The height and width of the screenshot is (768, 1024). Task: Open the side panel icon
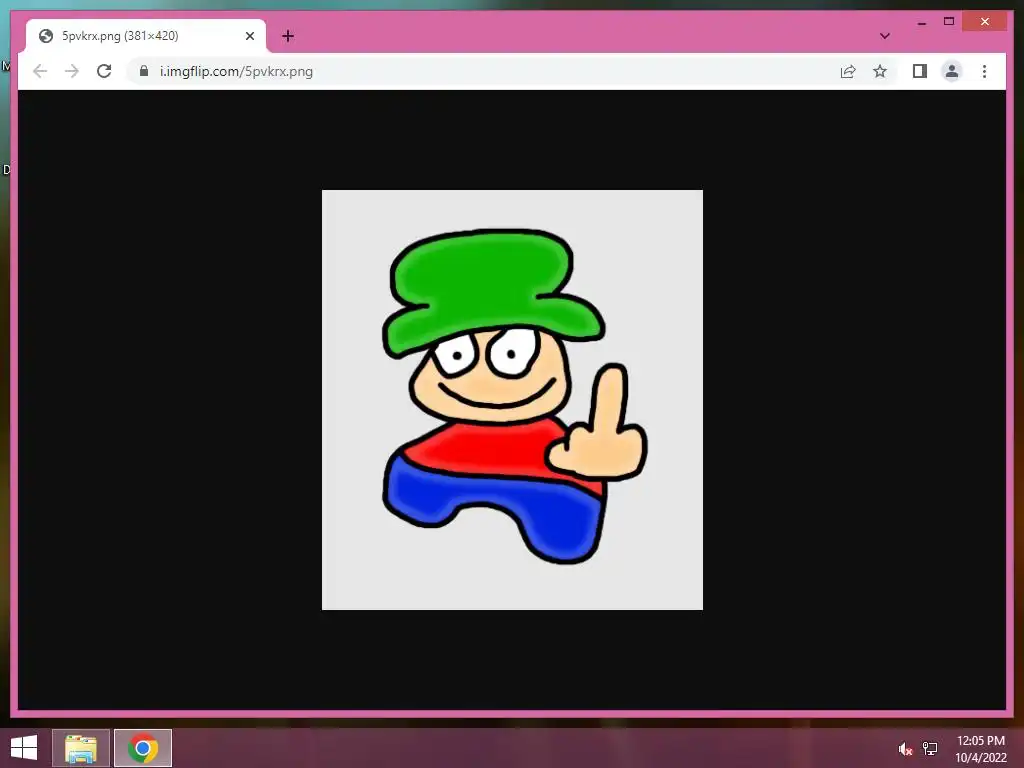[x=920, y=71]
